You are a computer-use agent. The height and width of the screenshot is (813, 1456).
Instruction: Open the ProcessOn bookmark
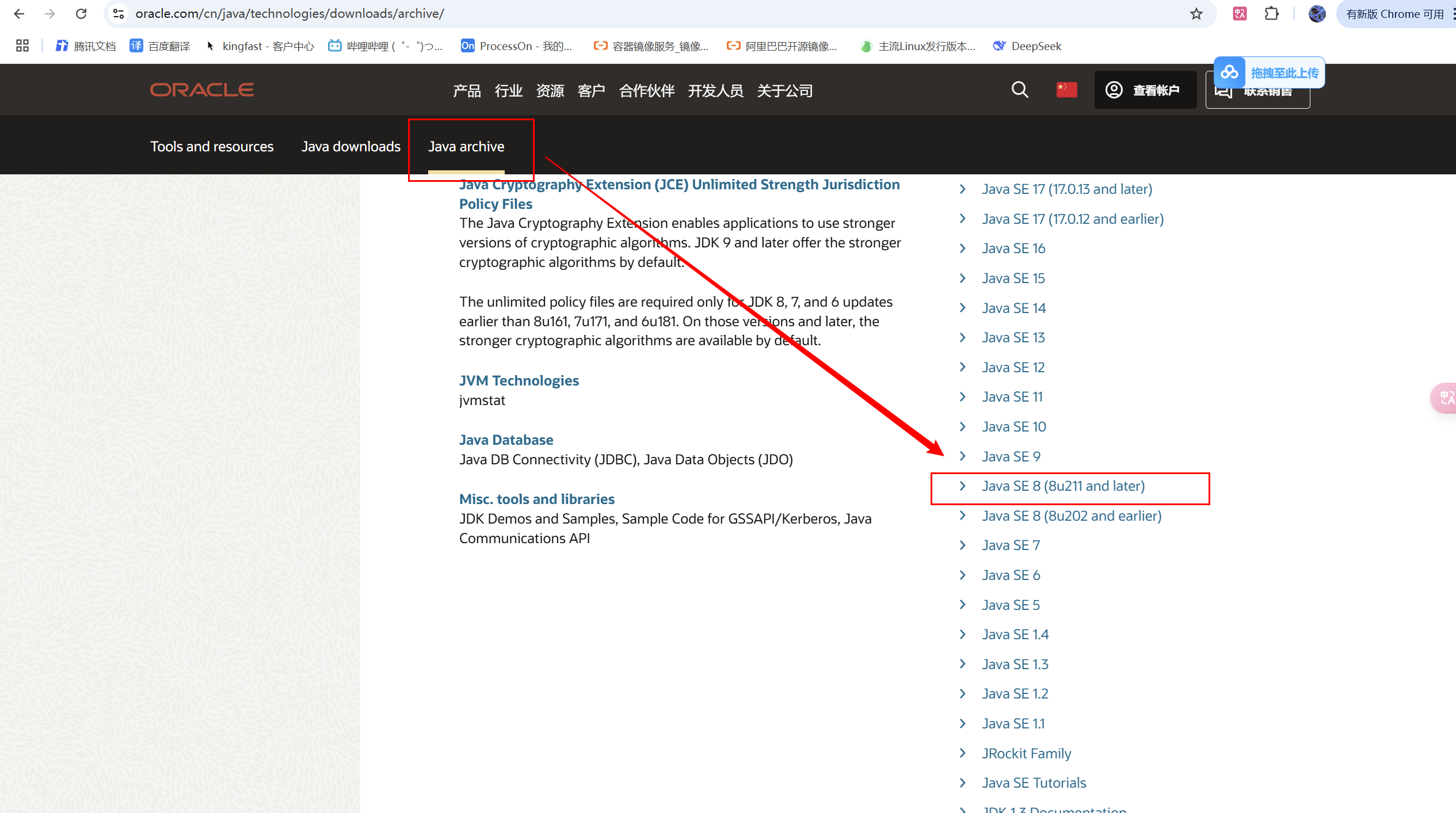tap(517, 46)
